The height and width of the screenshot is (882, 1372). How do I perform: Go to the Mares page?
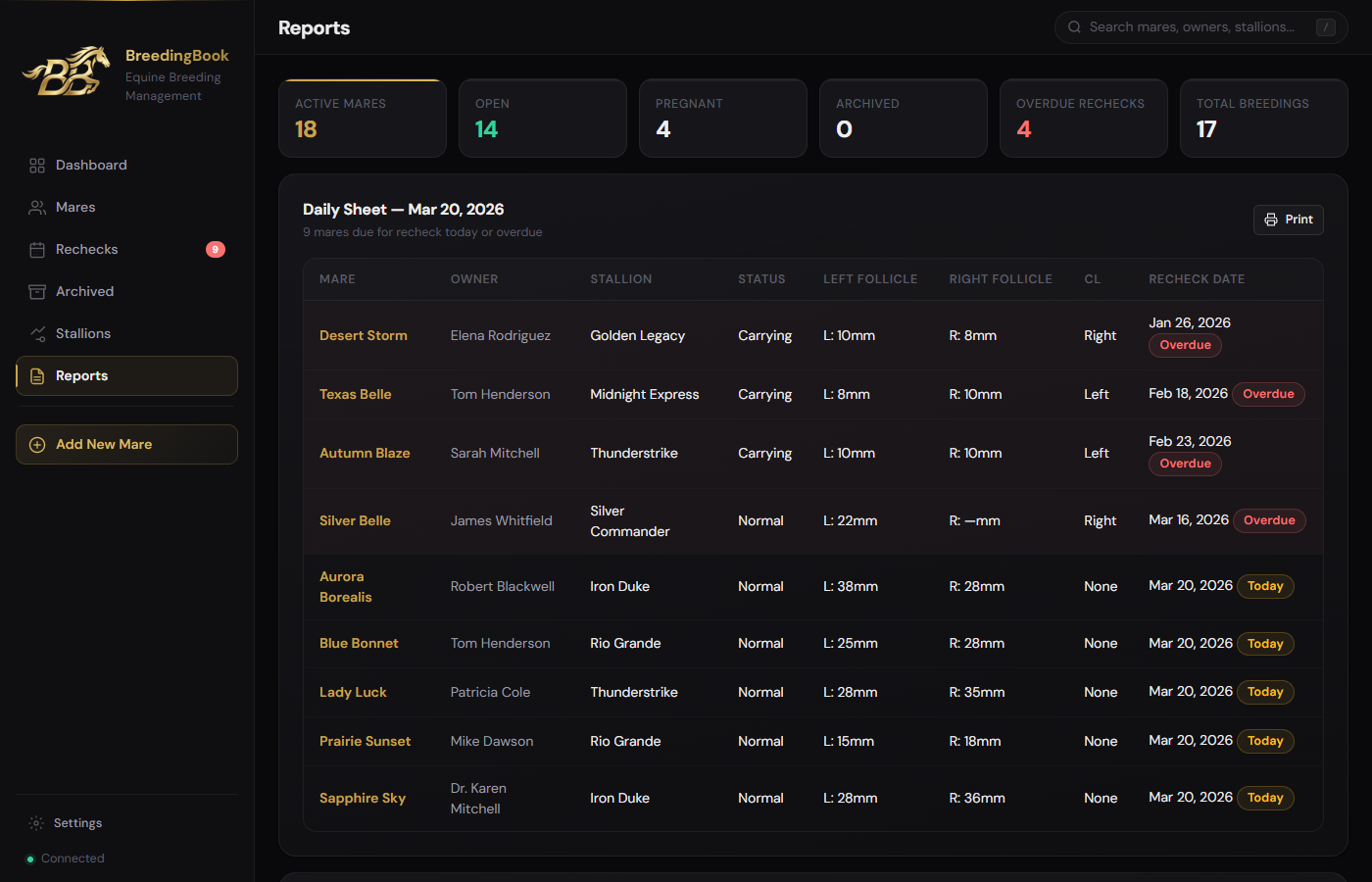click(126, 208)
